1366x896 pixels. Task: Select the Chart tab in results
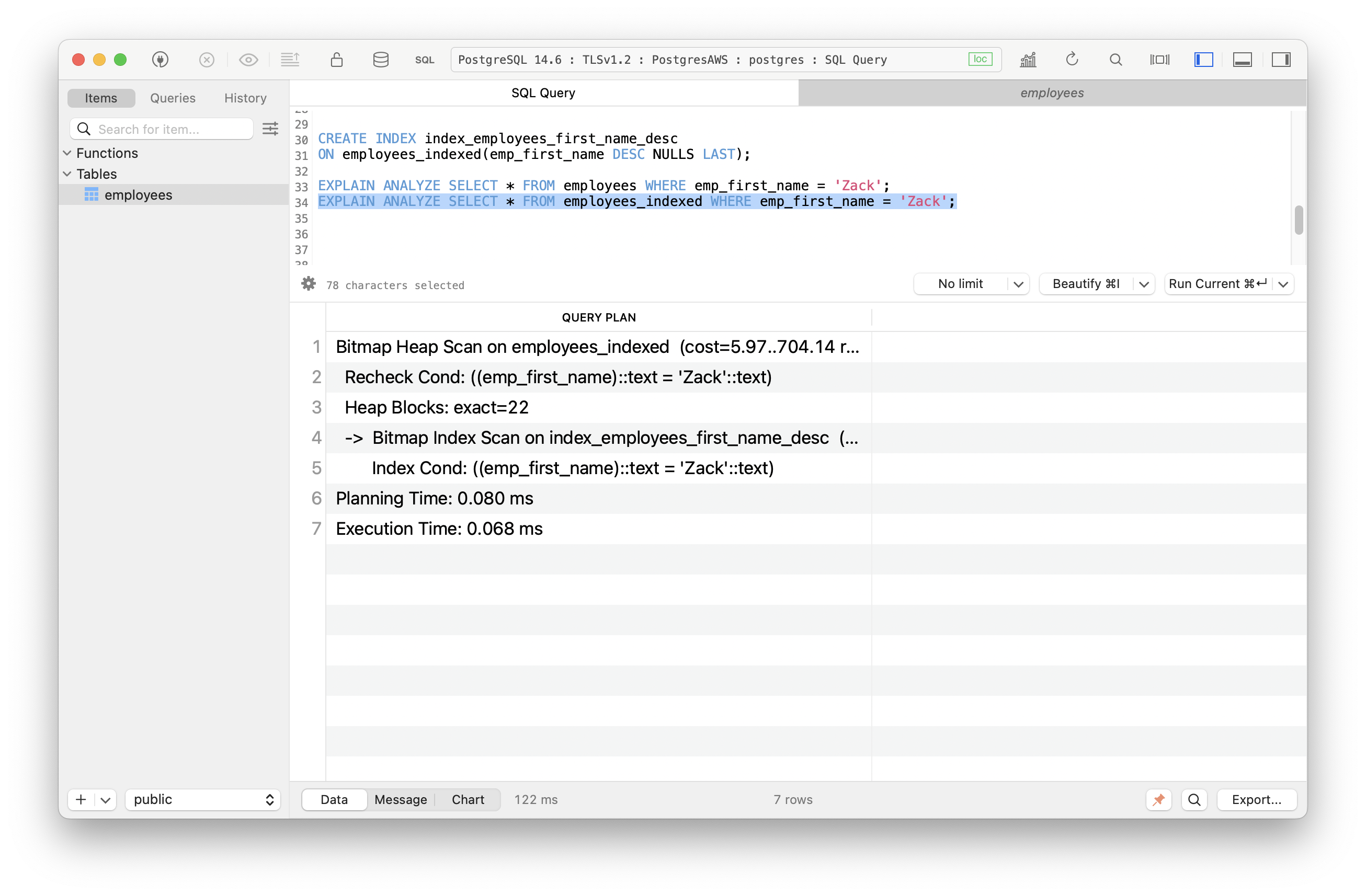(x=467, y=799)
